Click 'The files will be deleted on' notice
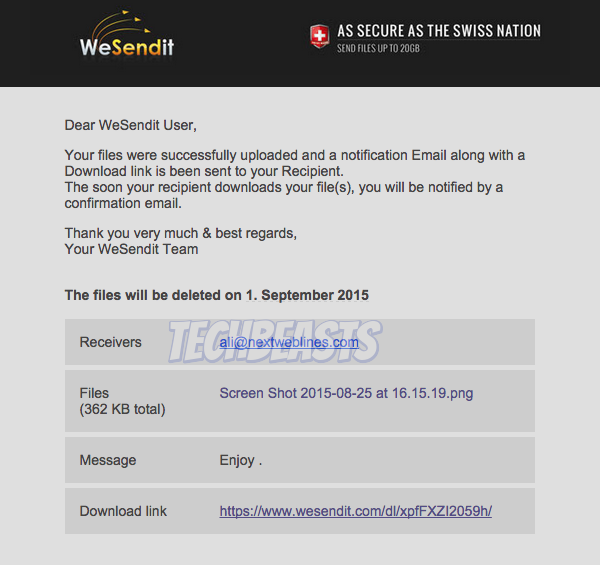 pos(153,295)
